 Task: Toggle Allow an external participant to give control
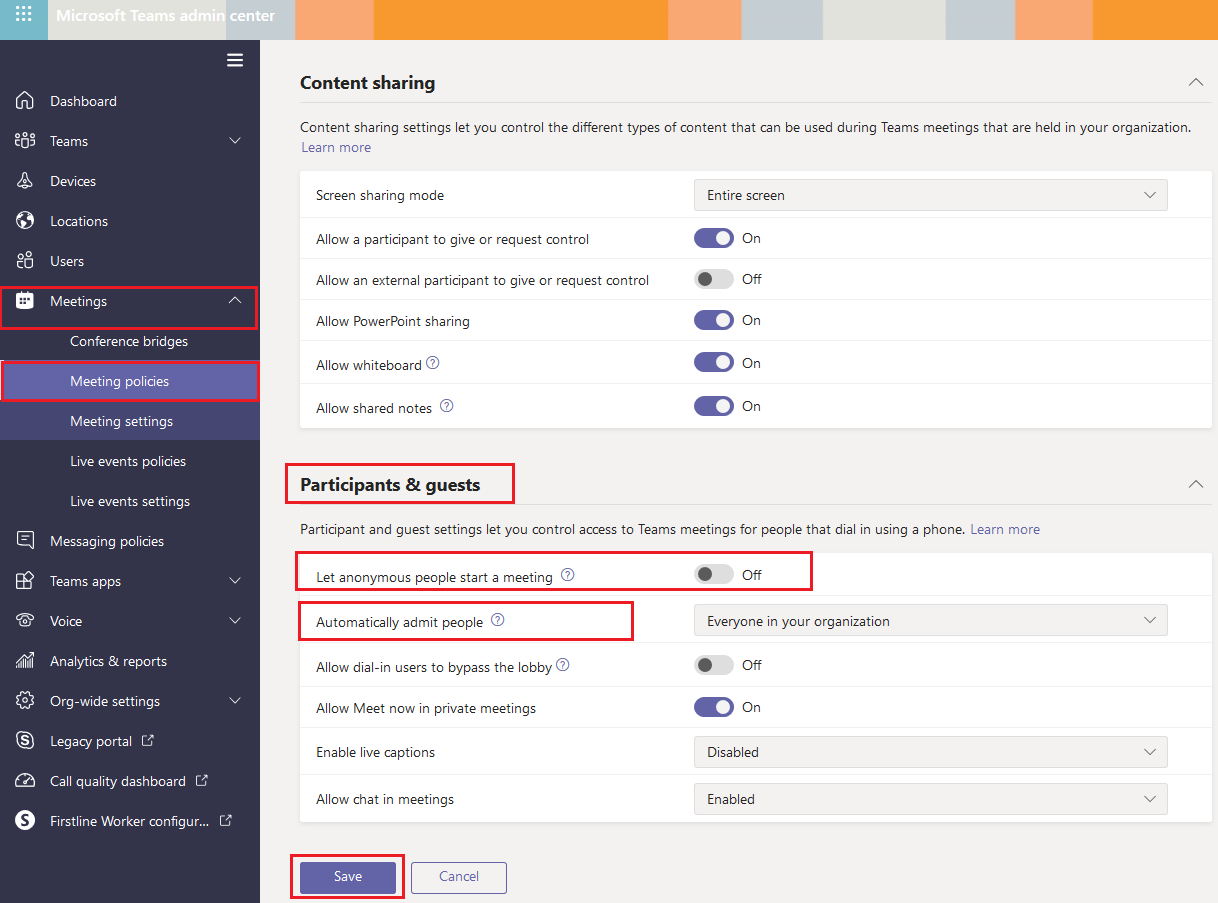point(714,279)
